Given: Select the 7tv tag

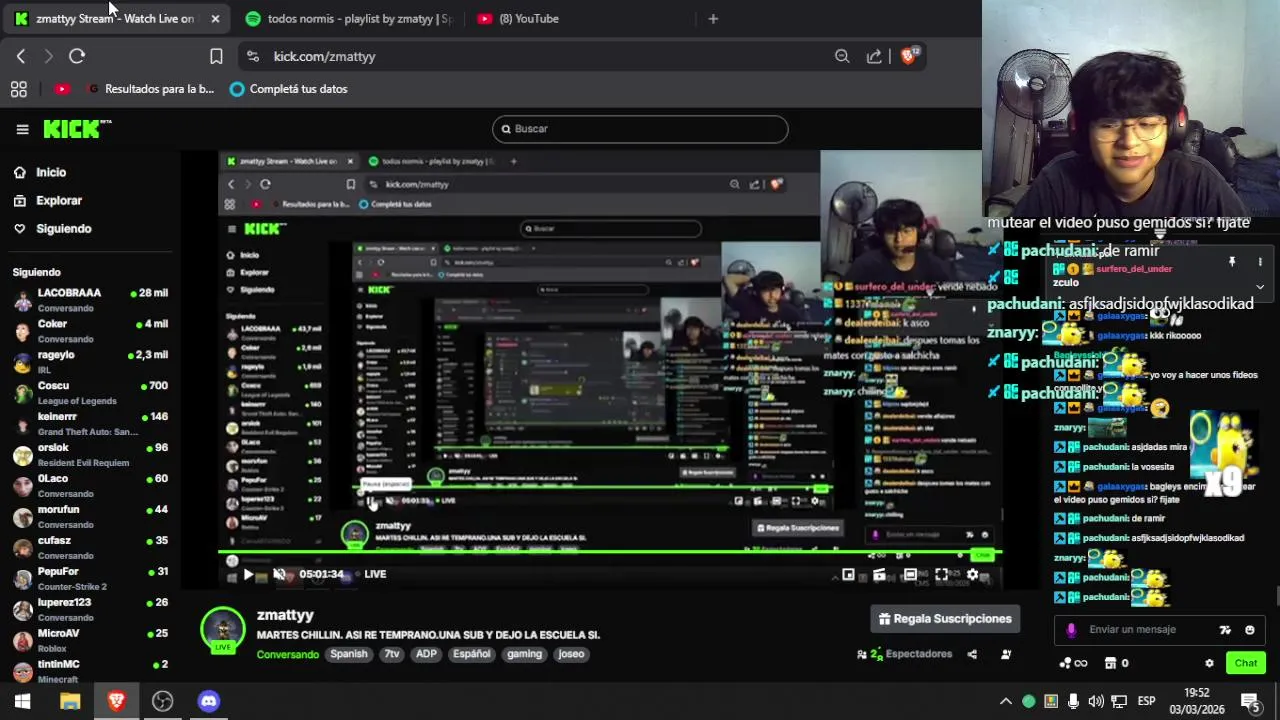Looking at the screenshot, I should 392,654.
